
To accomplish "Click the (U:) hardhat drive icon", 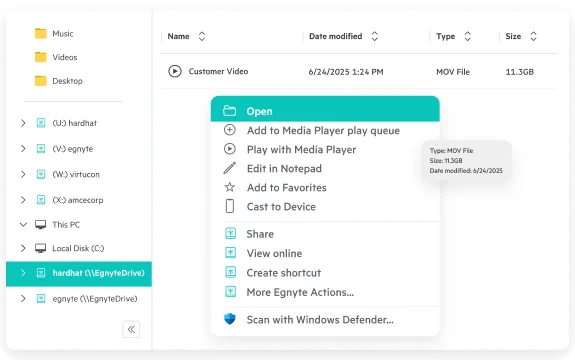I will pyautogui.click(x=41, y=123).
